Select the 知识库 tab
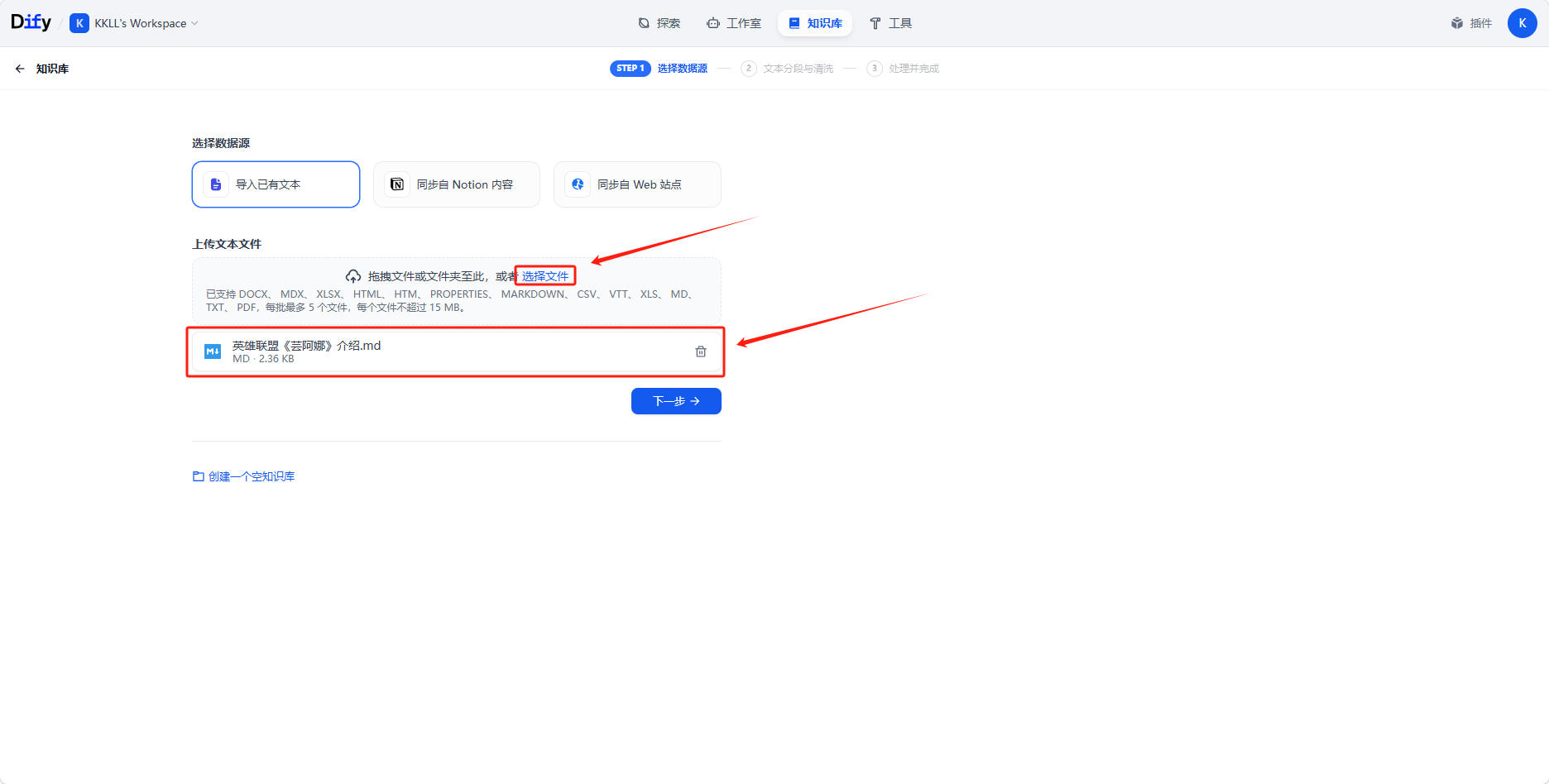This screenshot has width=1549, height=784. [x=815, y=23]
